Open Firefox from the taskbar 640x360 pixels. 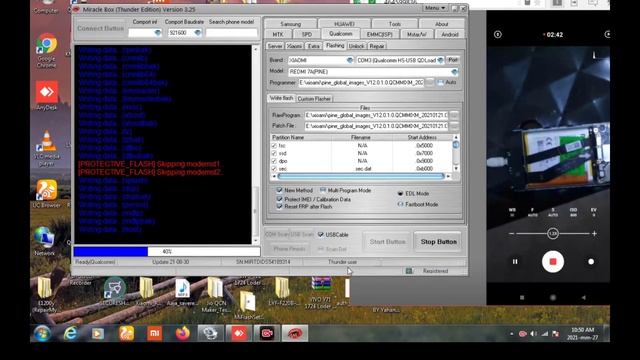coord(182,333)
